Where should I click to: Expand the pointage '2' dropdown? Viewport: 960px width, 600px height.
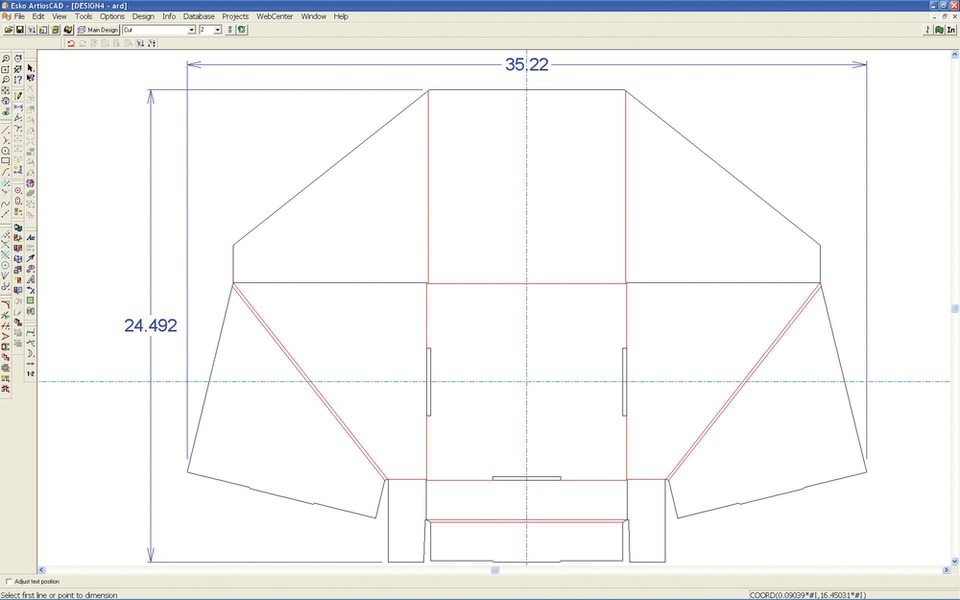click(x=217, y=30)
